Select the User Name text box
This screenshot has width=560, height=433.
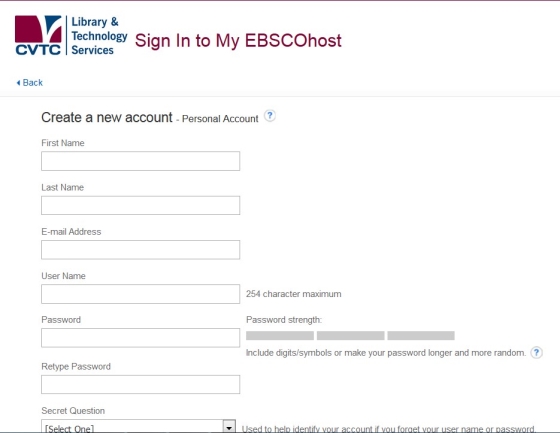(x=140, y=294)
